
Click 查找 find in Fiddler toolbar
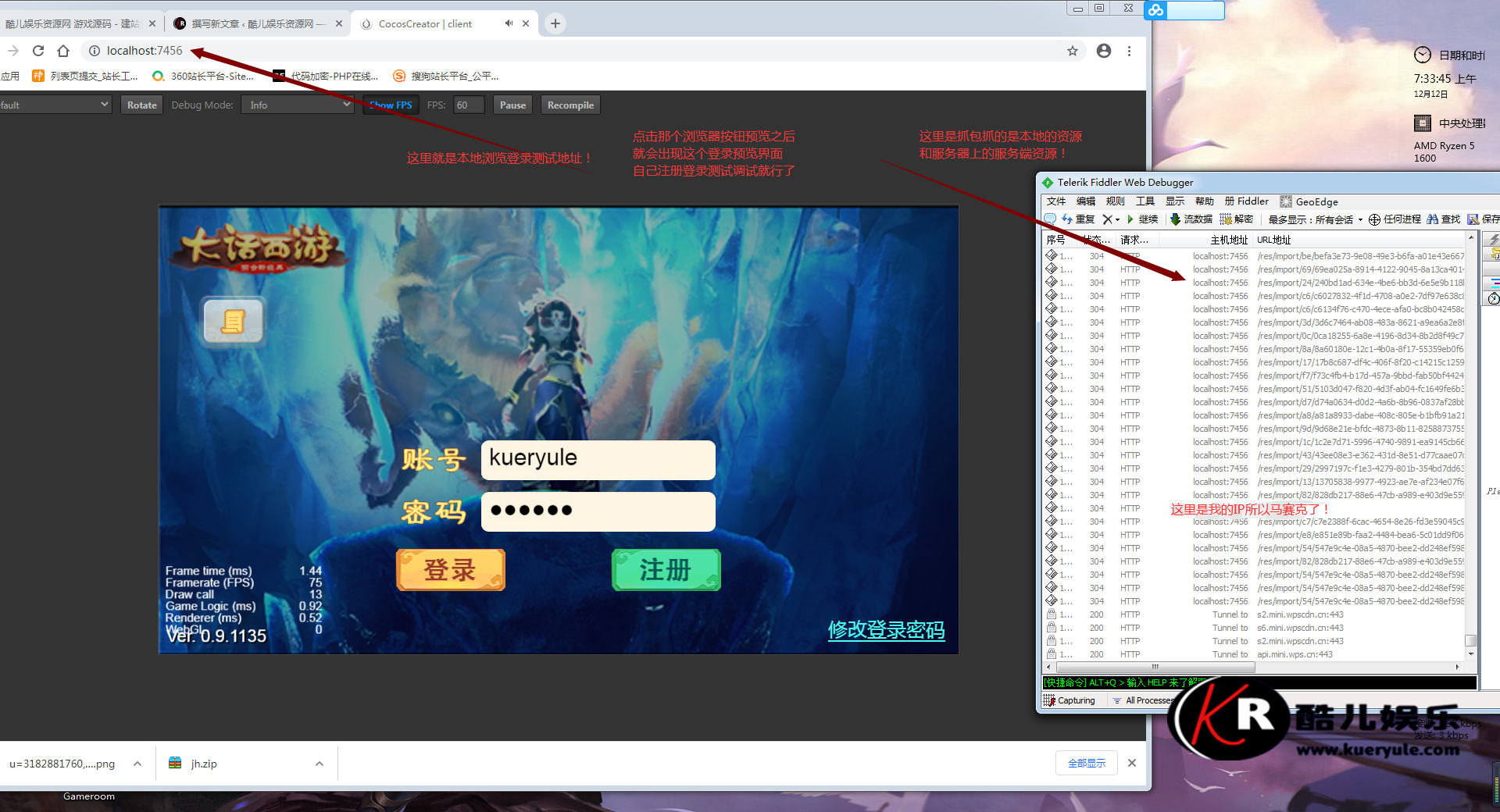click(x=1443, y=219)
